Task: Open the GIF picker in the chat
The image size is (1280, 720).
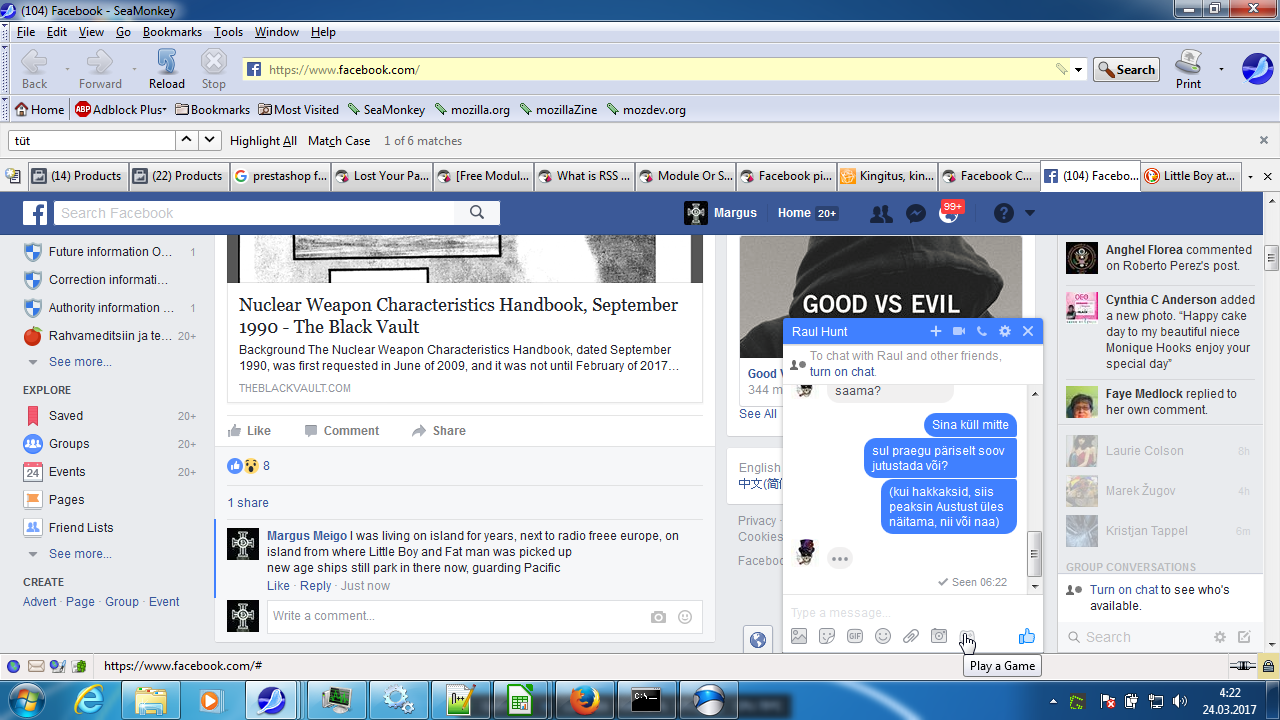Action: click(855, 636)
